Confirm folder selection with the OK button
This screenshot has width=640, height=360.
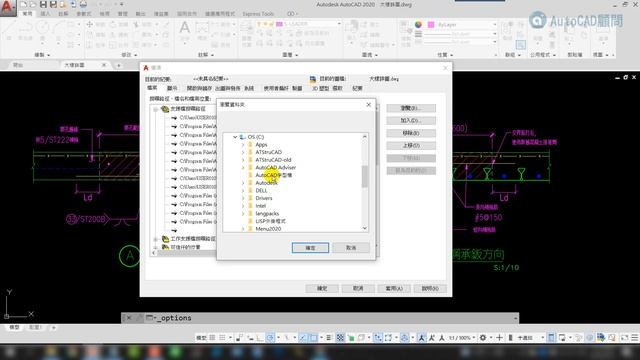(310, 248)
